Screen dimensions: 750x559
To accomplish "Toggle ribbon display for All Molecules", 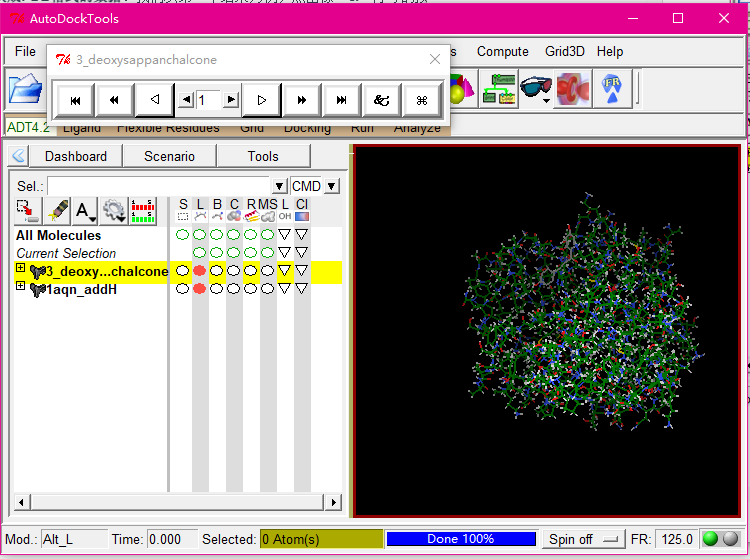I will [x=250, y=235].
